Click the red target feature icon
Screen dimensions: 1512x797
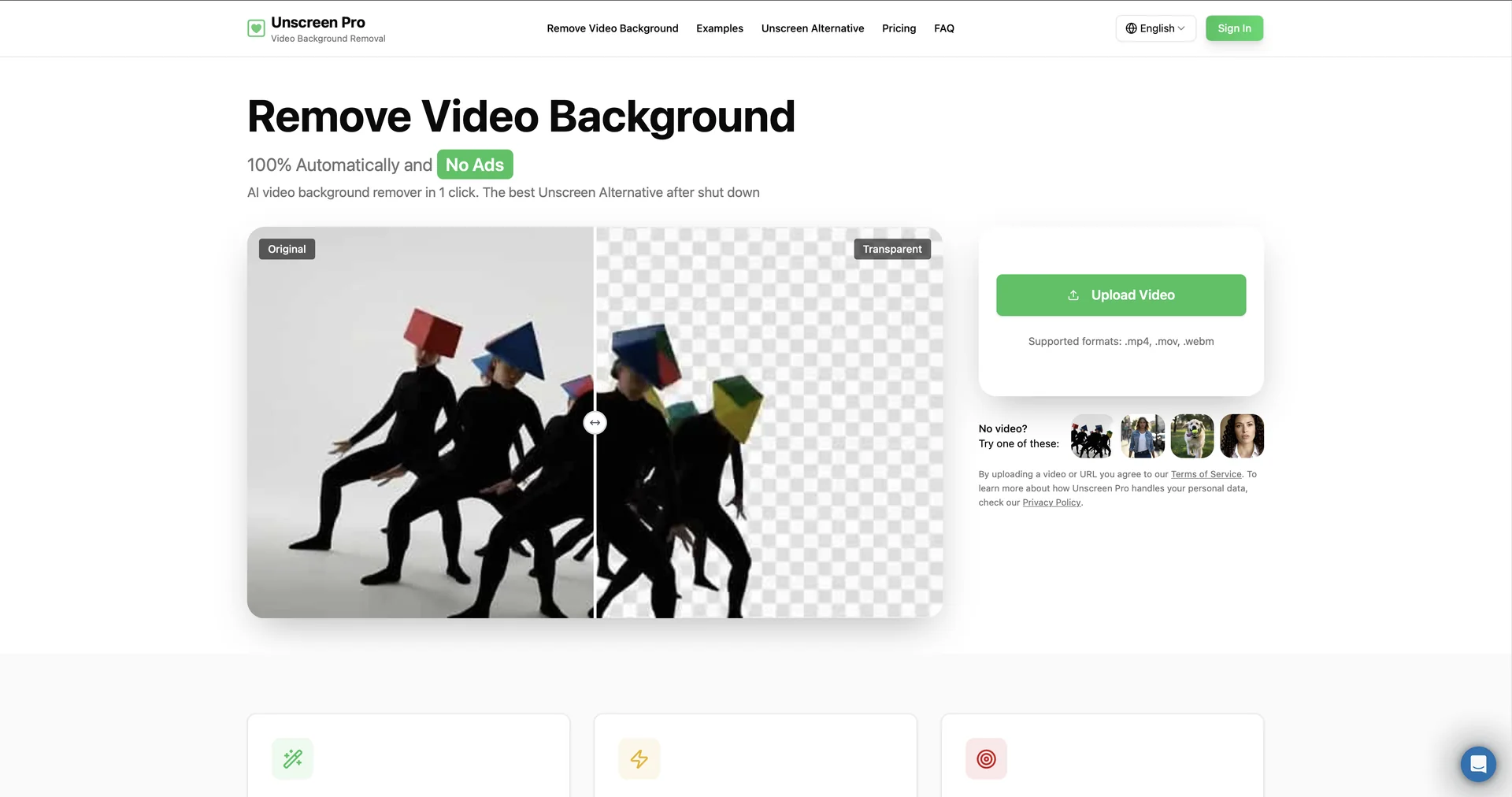(986, 758)
